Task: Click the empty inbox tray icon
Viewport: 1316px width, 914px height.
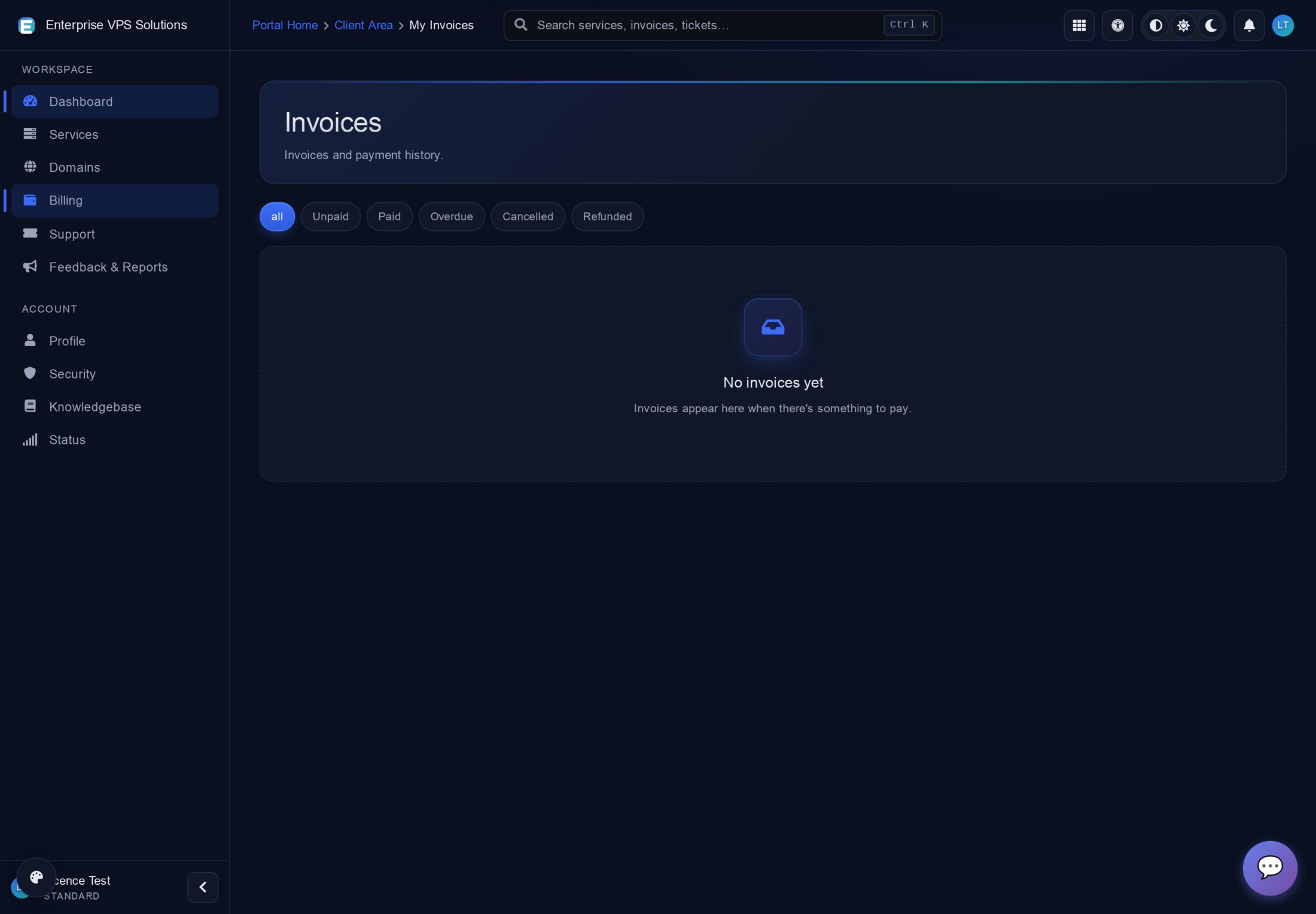Action: pyautogui.click(x=772, y=327)
